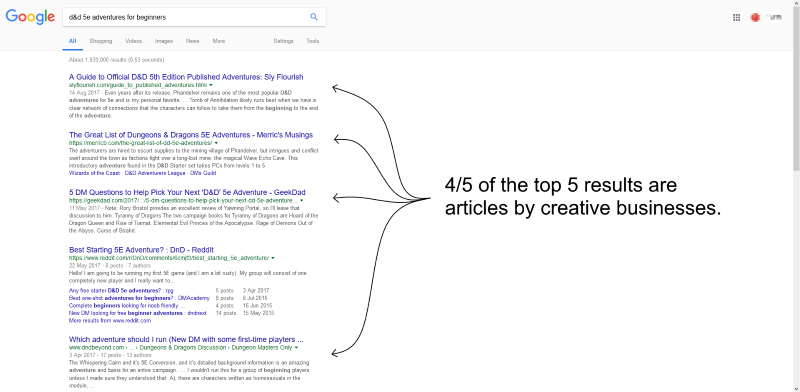Open the DMs Guild sitelink
The width and height of the screenshot is (800, 392).
tap(203, 173)
